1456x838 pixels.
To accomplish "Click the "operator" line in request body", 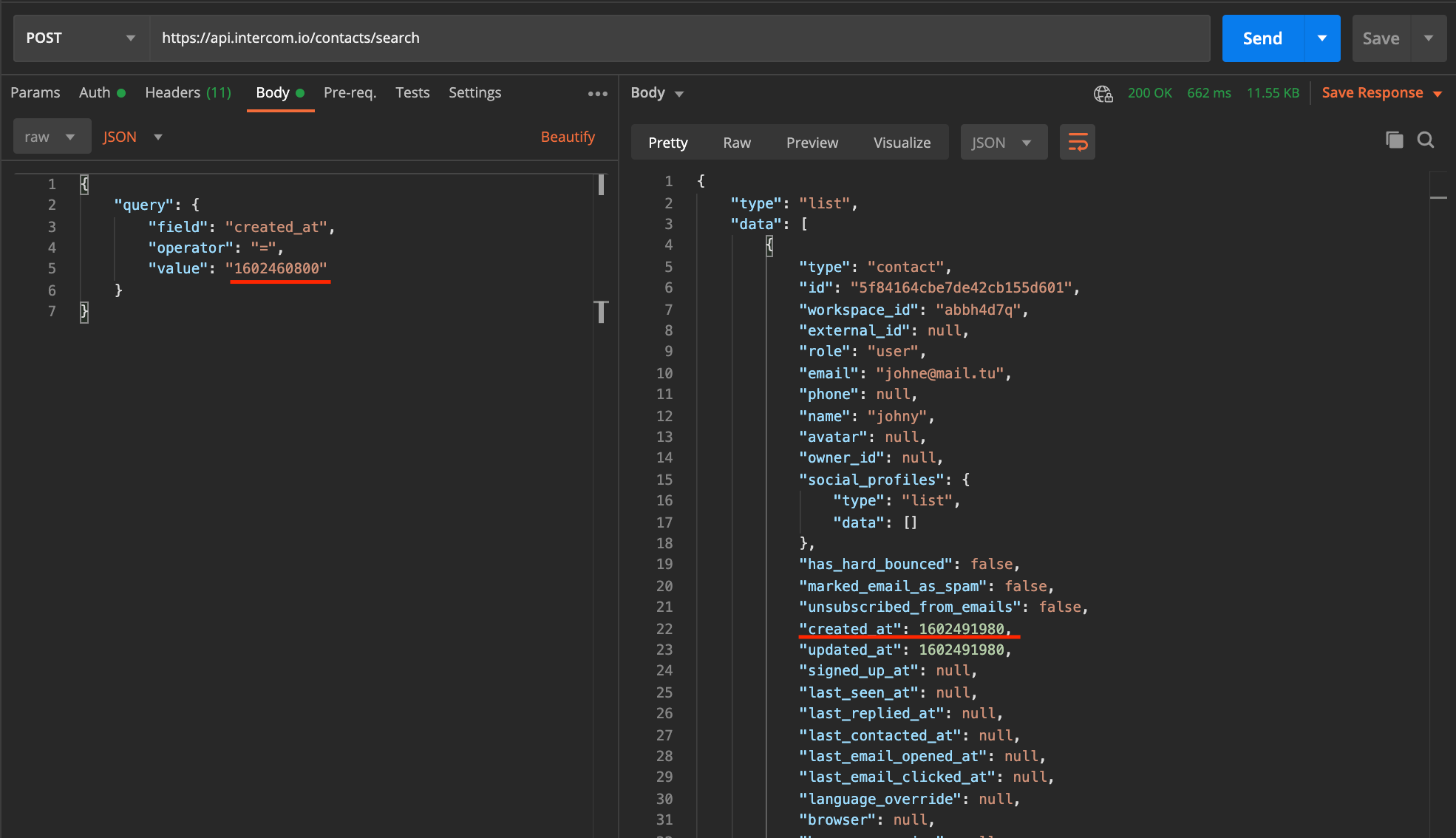I will pos(216,248).
